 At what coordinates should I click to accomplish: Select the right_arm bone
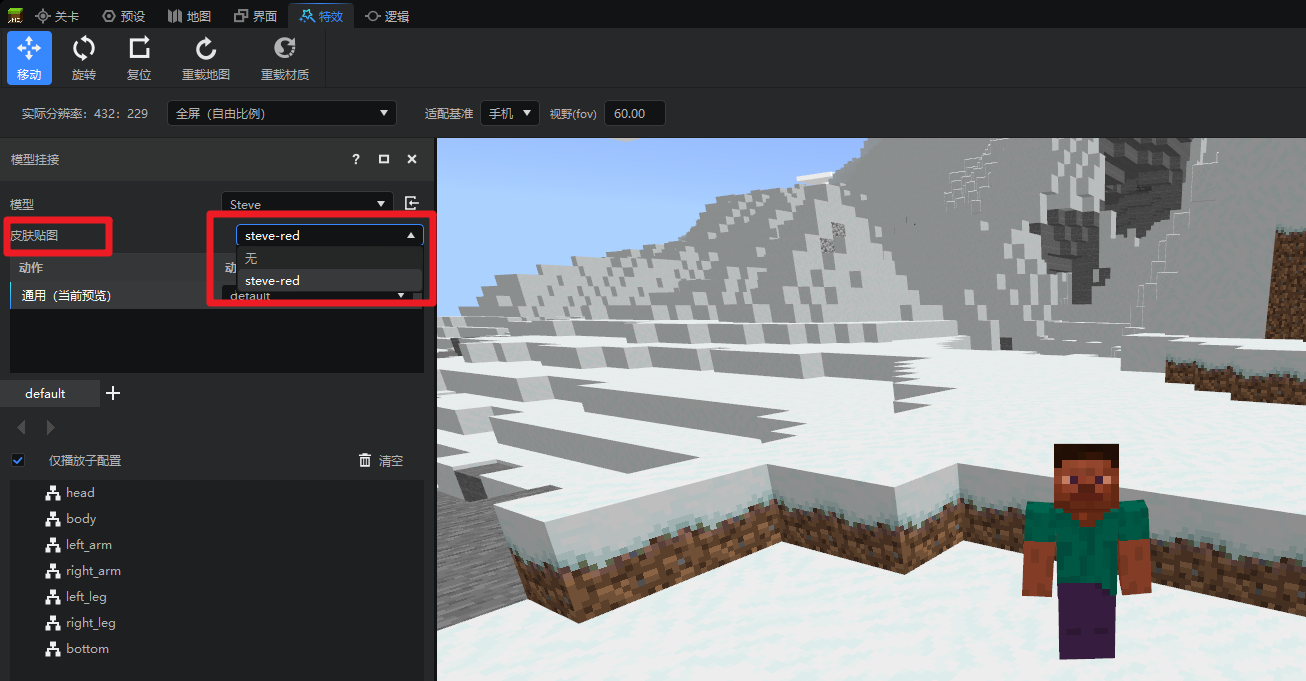pos(83,571)
